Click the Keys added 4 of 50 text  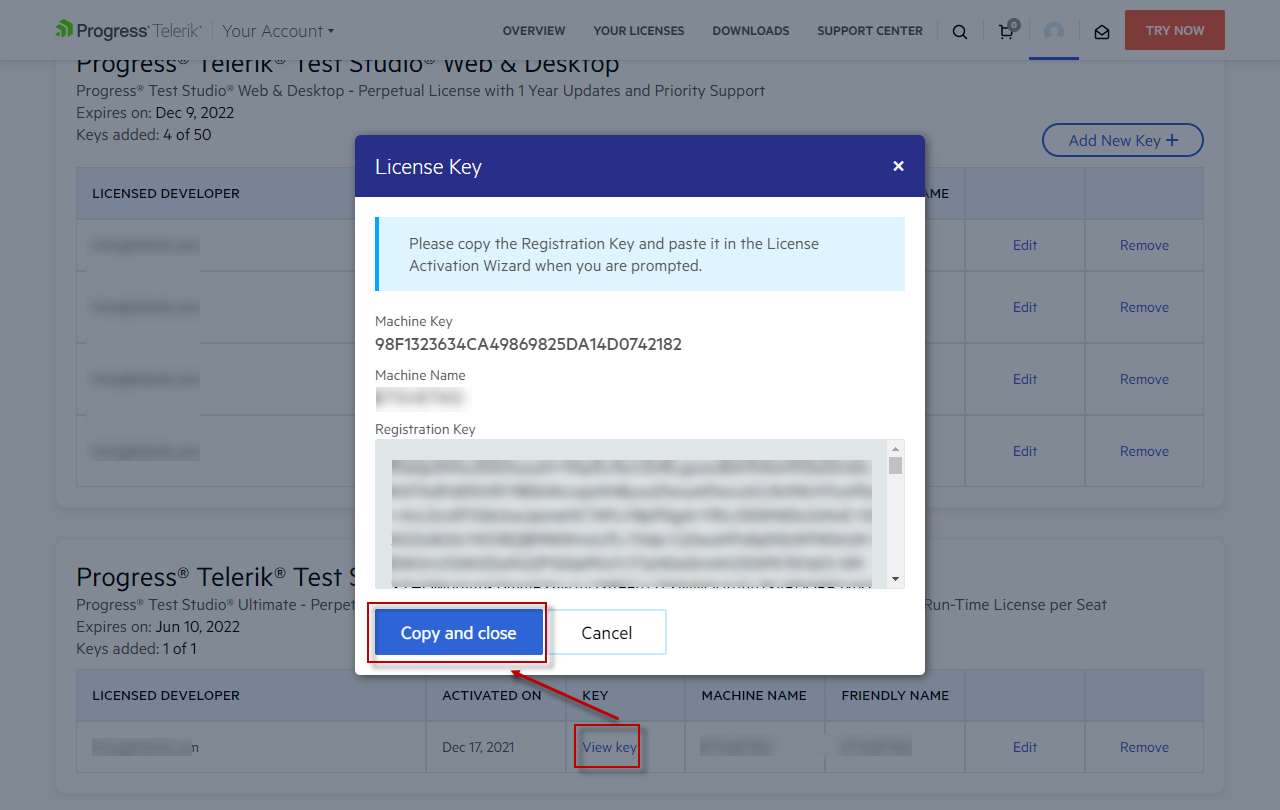[x=144, y=134]
